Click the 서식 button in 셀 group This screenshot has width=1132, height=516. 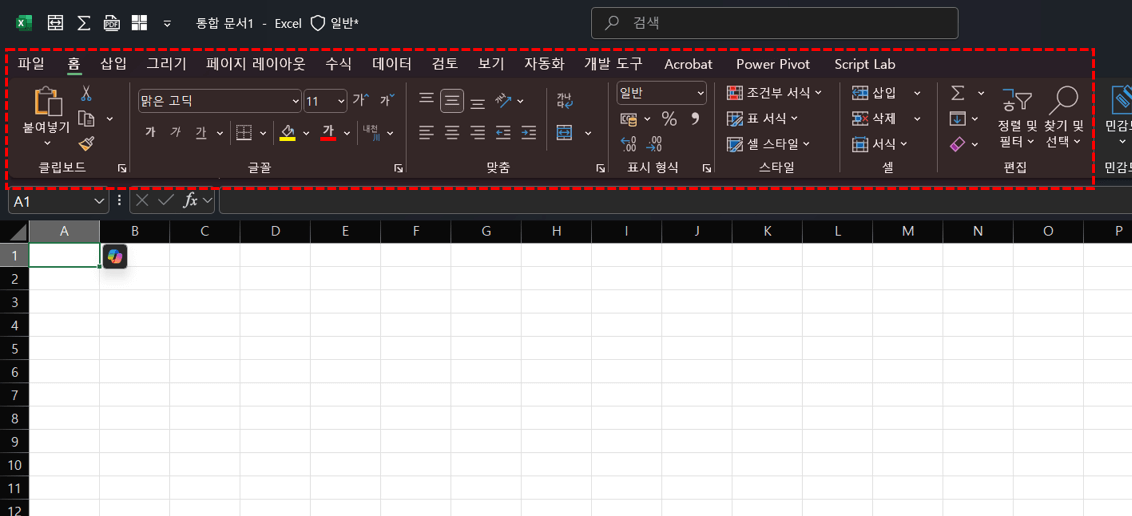pos(879,144)
